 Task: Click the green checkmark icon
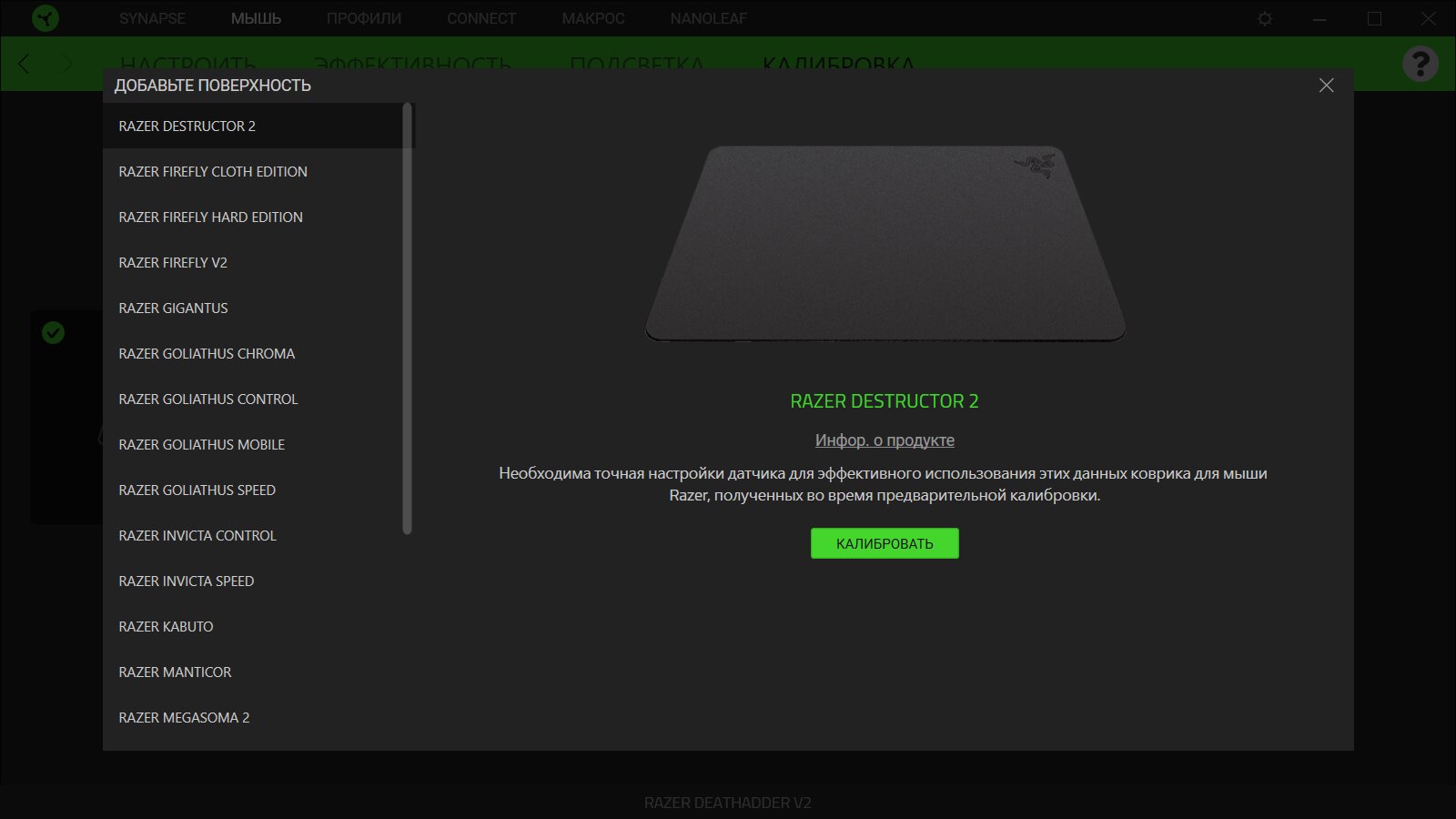(x=54, y=333)
